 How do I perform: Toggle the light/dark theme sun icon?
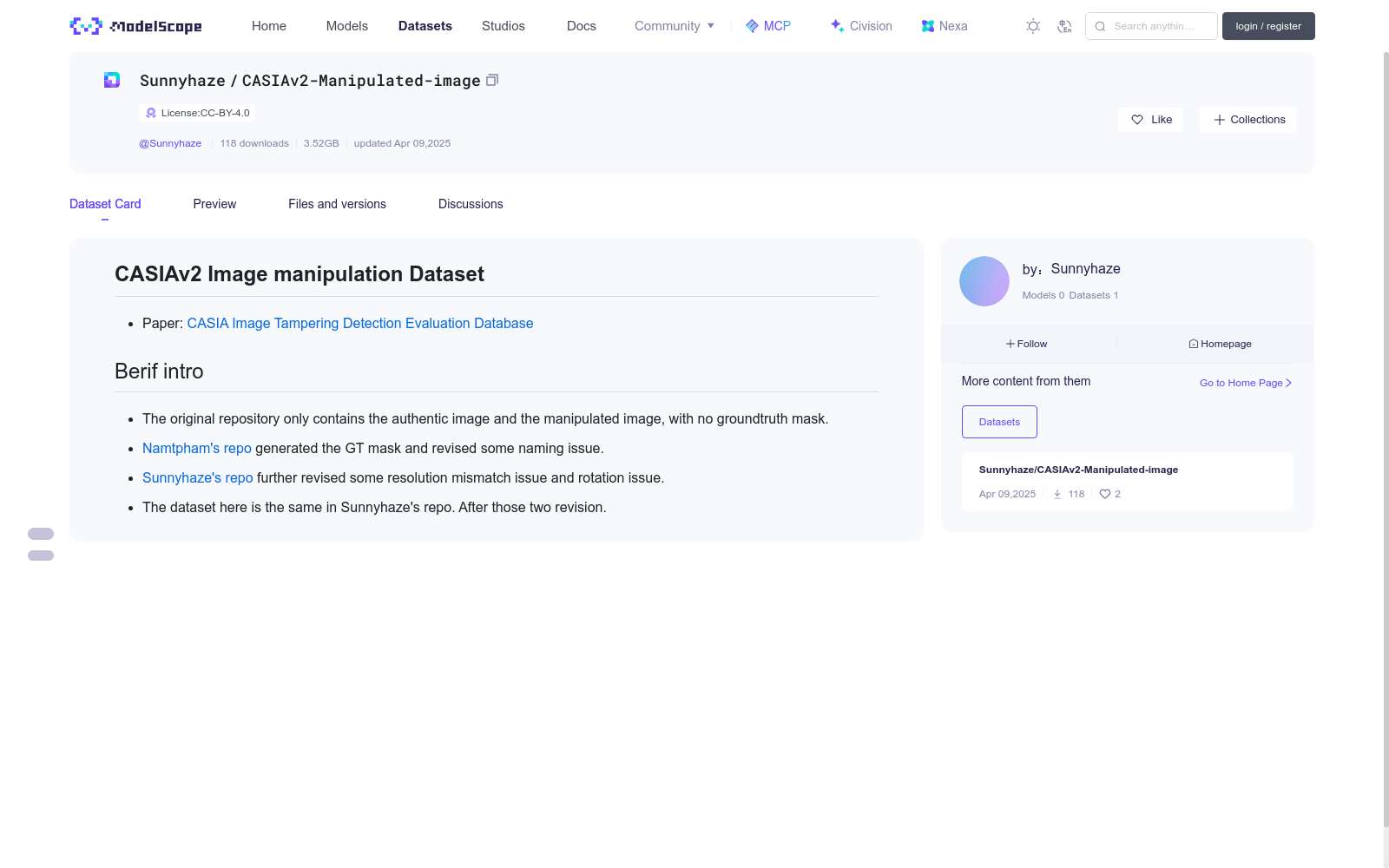pyautogui.click(x=1033, y=26)
